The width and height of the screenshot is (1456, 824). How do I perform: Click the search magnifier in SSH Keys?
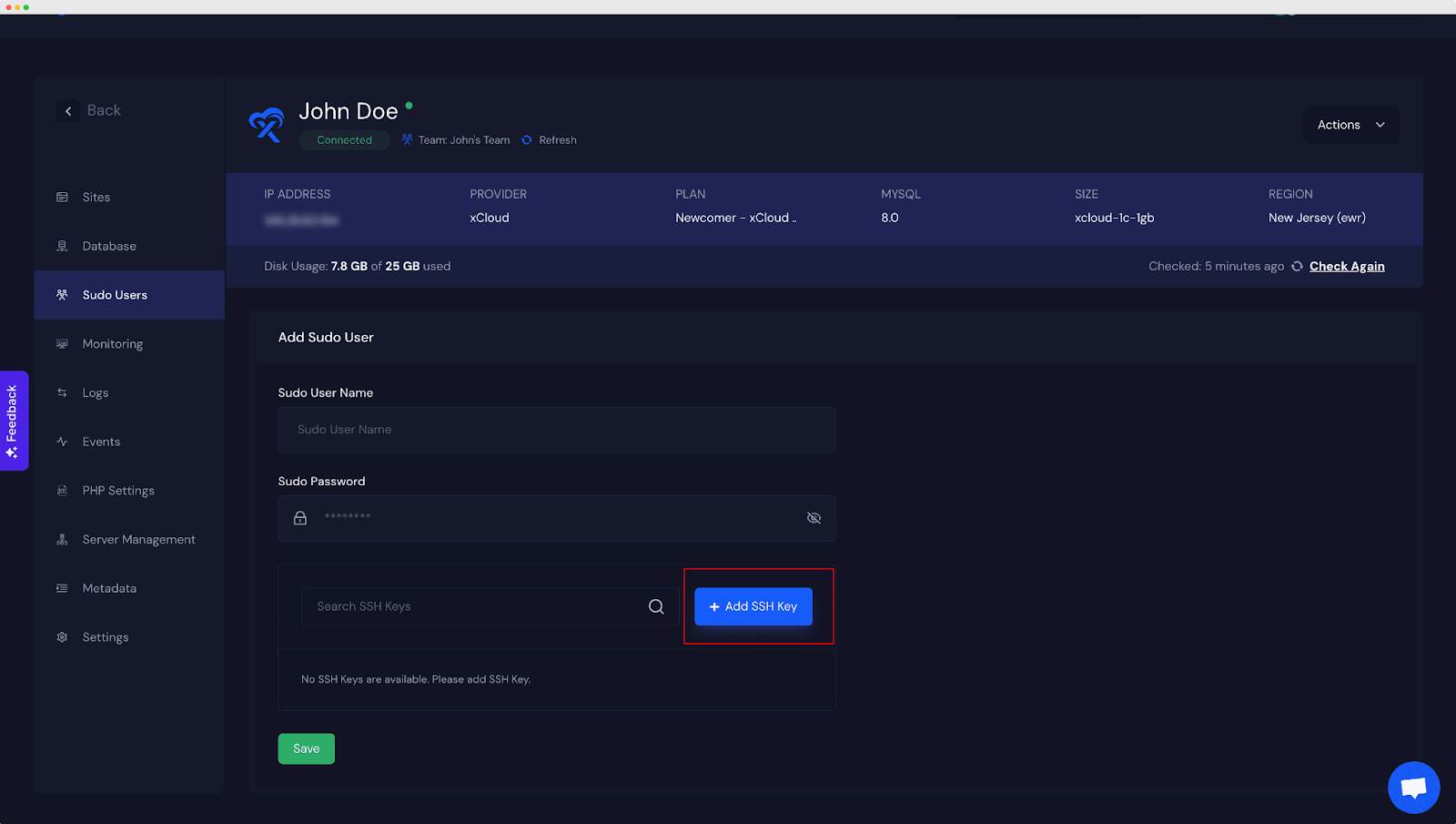click(656, 606)
